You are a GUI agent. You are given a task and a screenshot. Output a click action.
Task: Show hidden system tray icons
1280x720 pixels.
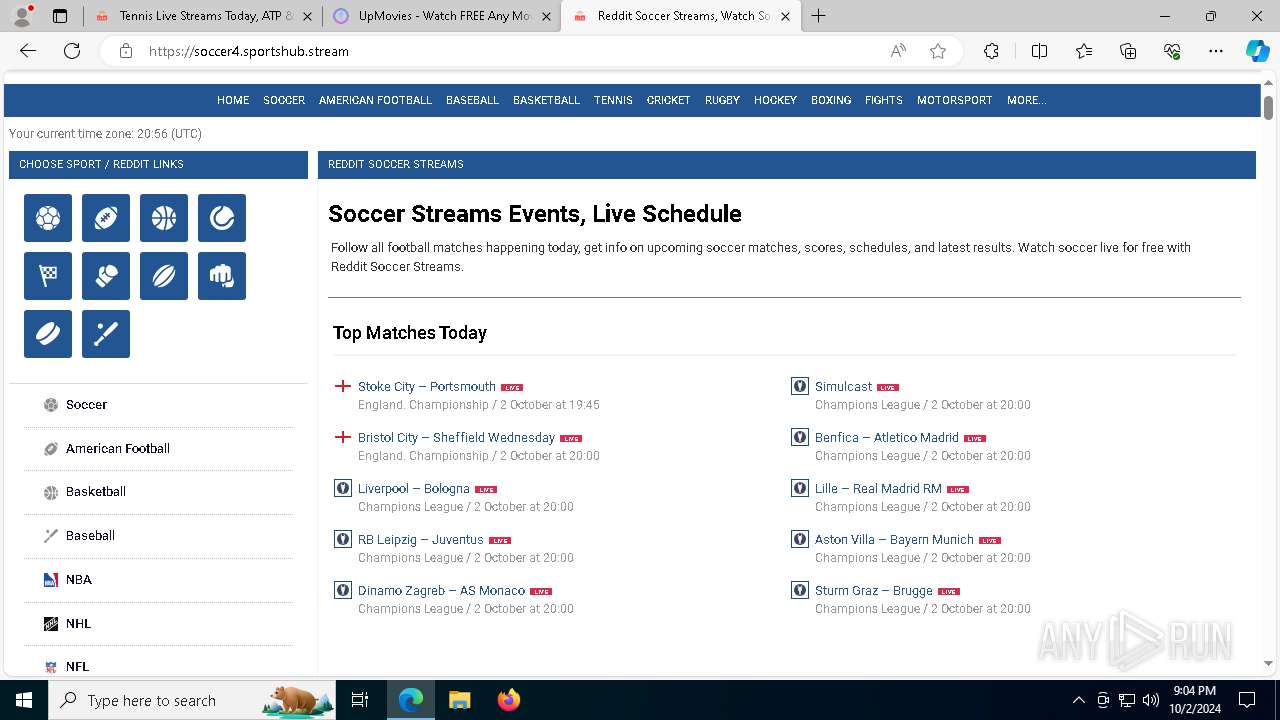[1078, 700]
